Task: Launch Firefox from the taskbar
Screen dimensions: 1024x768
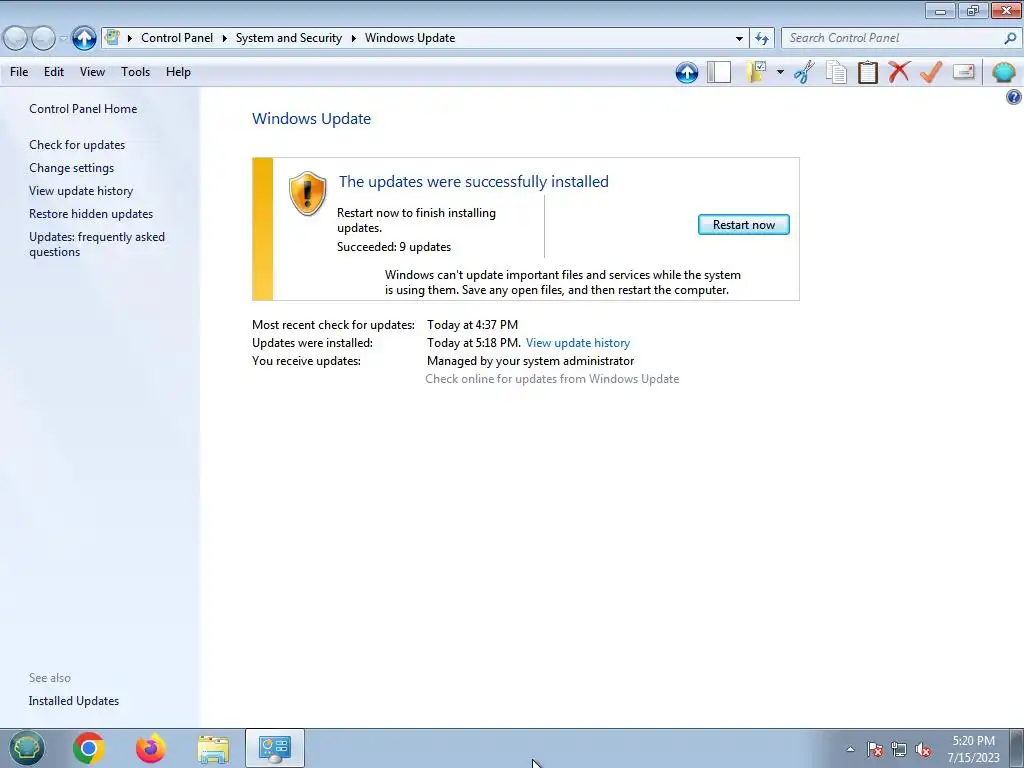Action: 150,748
